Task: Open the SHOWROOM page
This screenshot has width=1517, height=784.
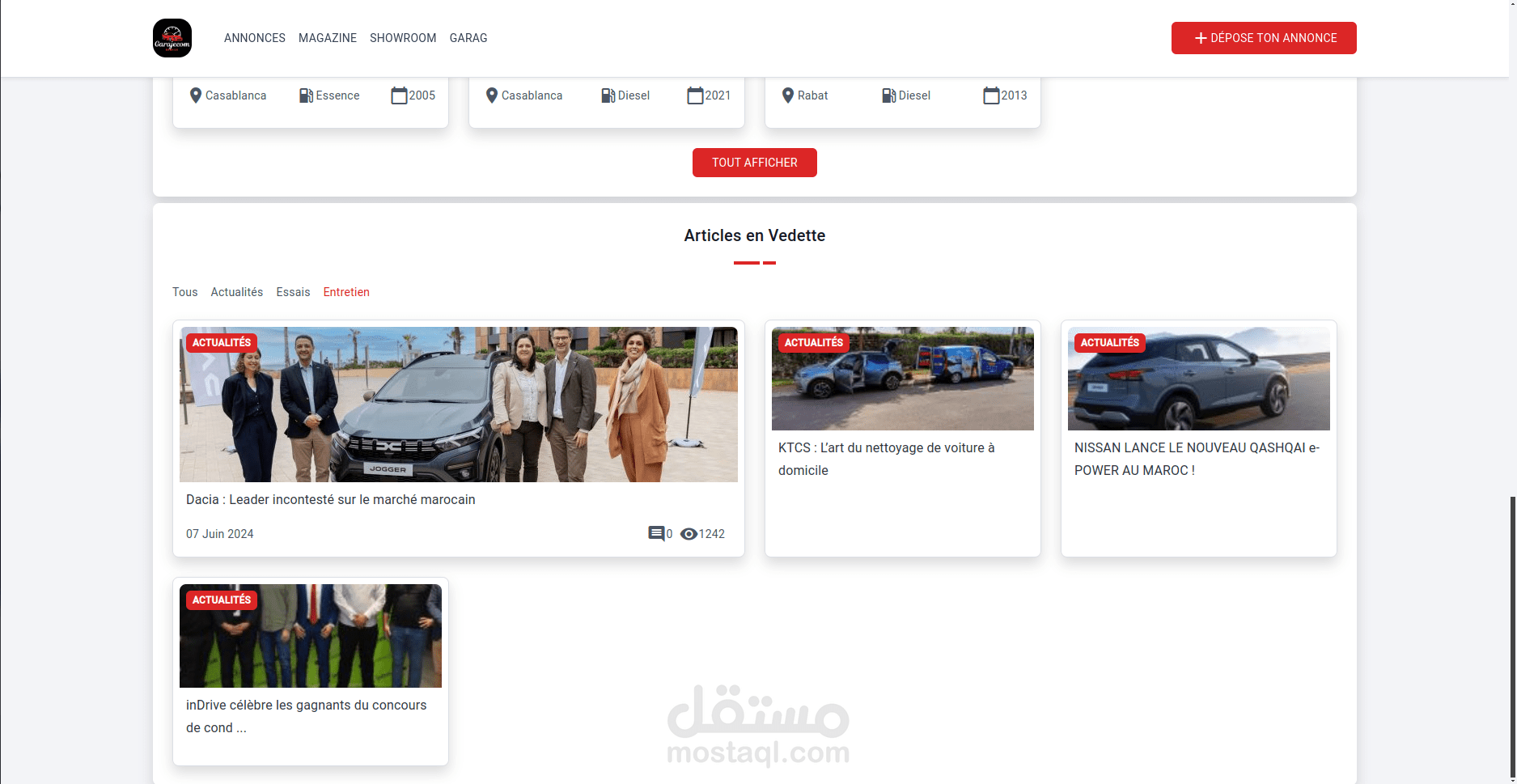Action: click(x=403, y=38)
